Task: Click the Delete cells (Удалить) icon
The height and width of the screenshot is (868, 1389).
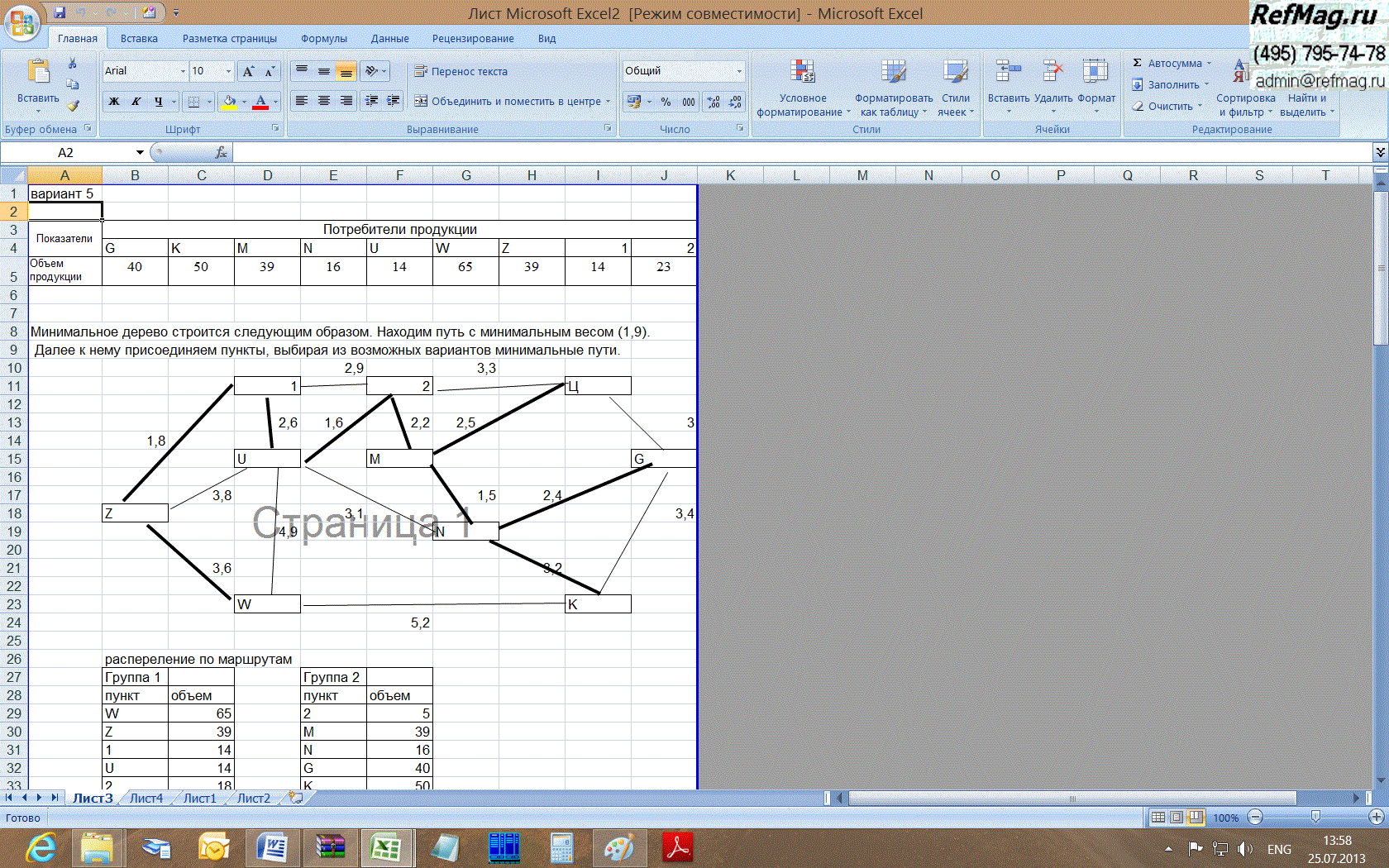Action: [x=1052, y=83]
